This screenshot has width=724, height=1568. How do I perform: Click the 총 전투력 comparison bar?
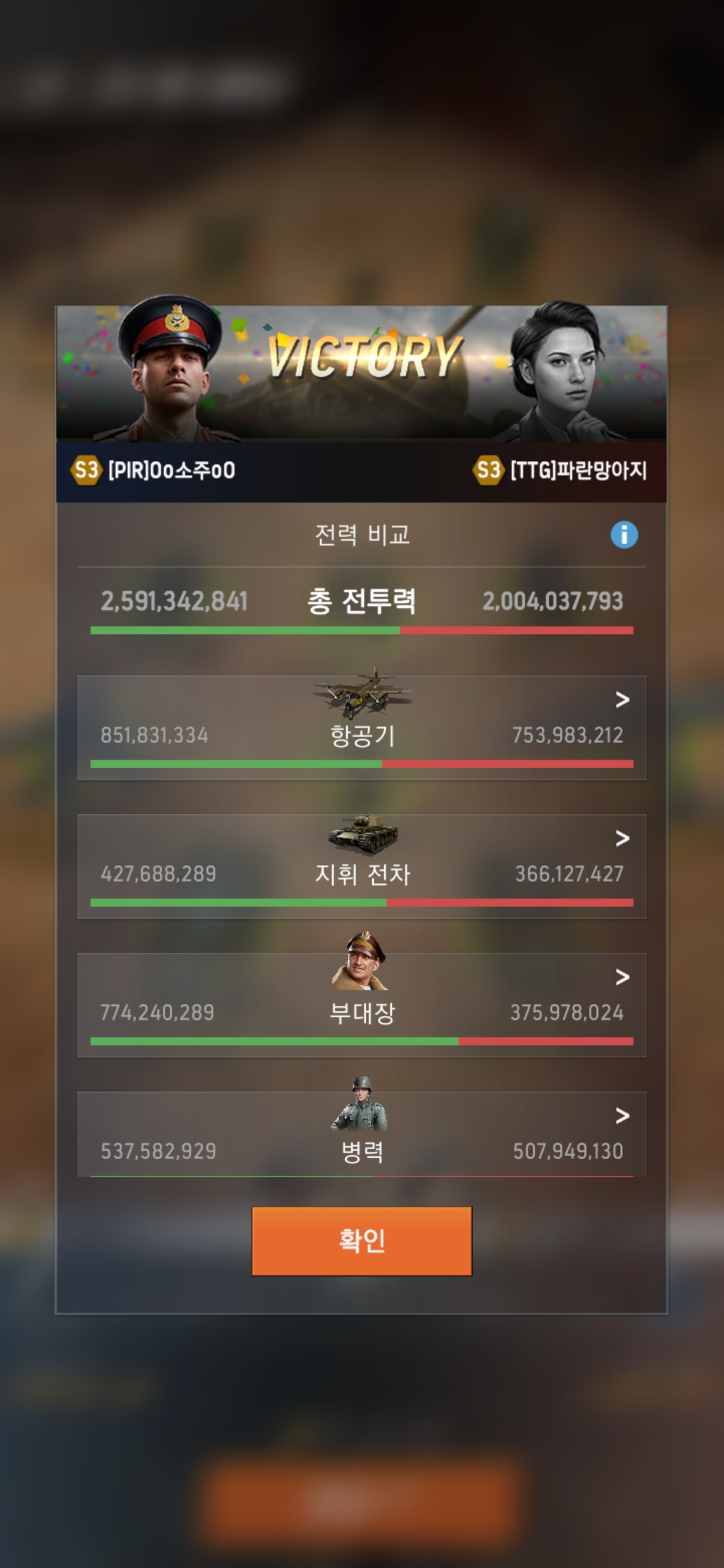click(362, 630)
